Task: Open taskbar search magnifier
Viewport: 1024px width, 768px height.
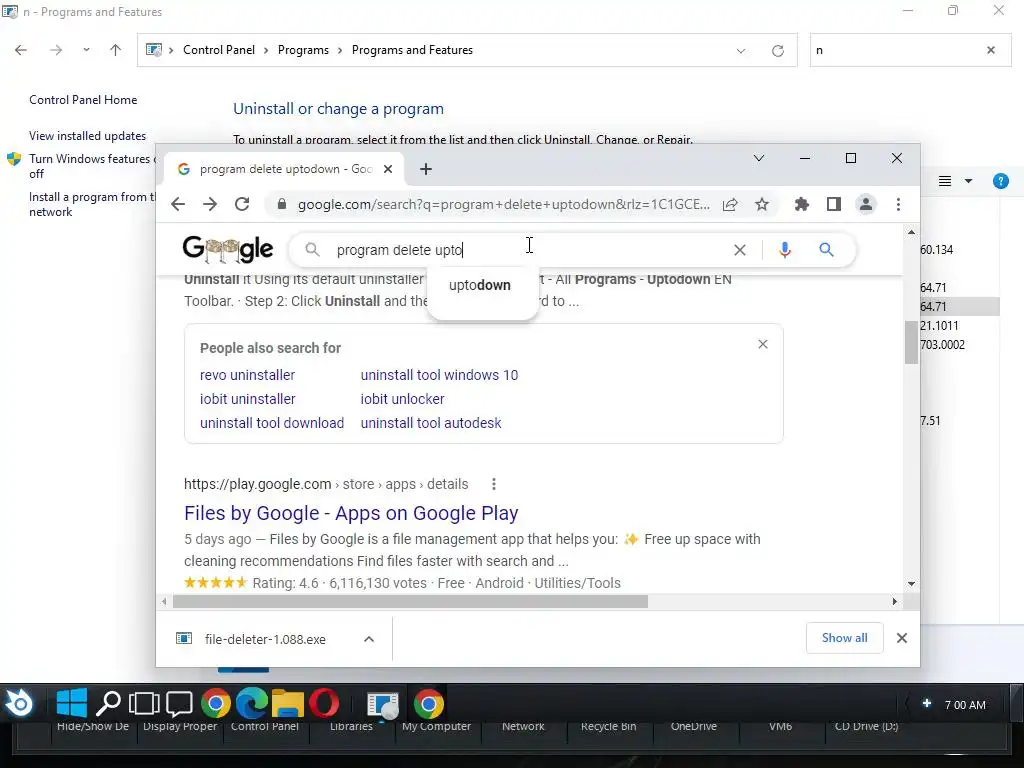Action: (x=108, y=703)
